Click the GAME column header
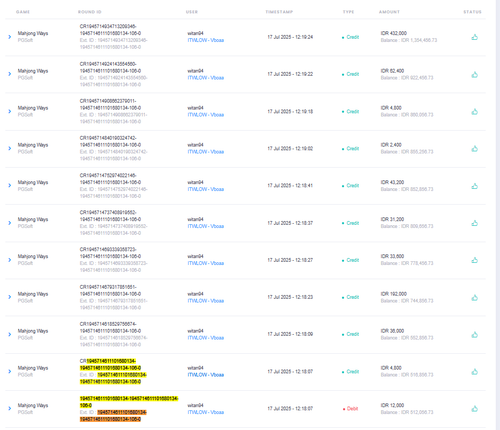Image resolution: width=500 pixels, height=430 pixels. (23, 12)
